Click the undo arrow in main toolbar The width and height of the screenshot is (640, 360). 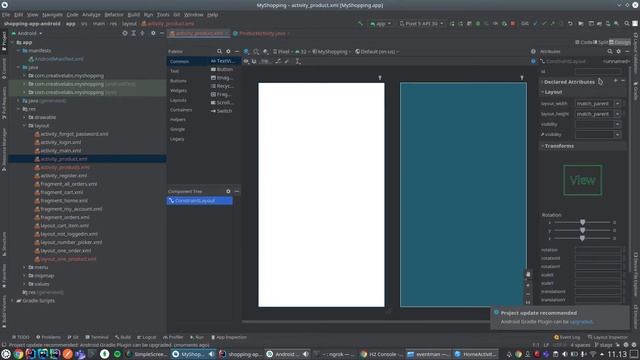570,24
